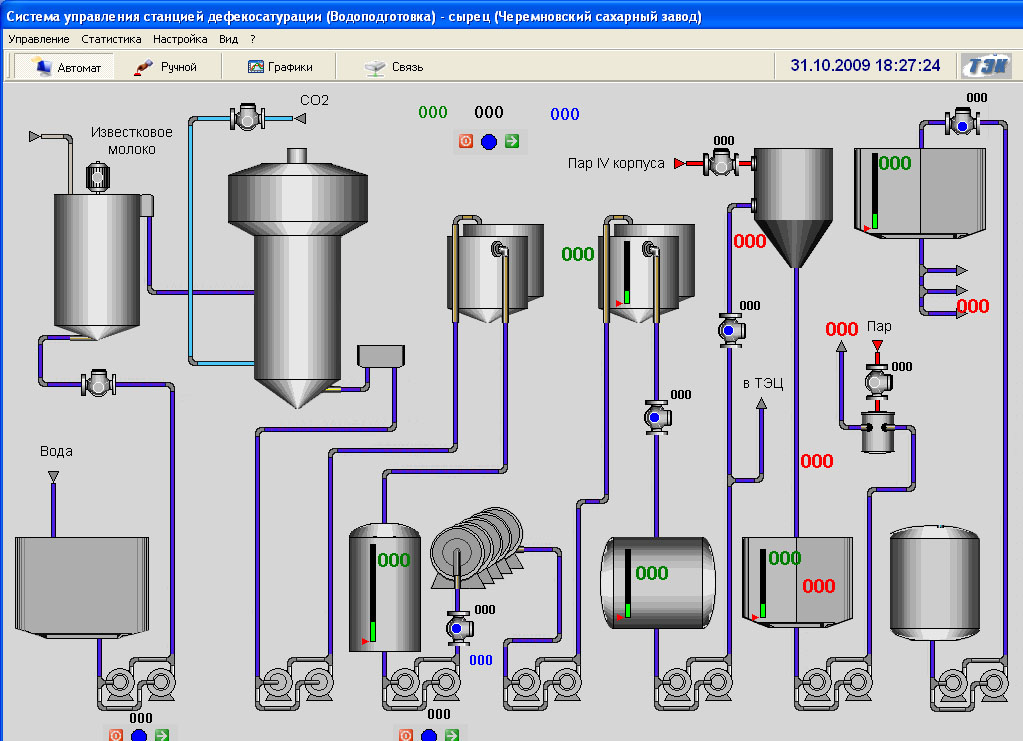Click the valve on the CO2 supply line
Screen dimensions: 1023x741
pyautogui.click(x=244, y=117)
